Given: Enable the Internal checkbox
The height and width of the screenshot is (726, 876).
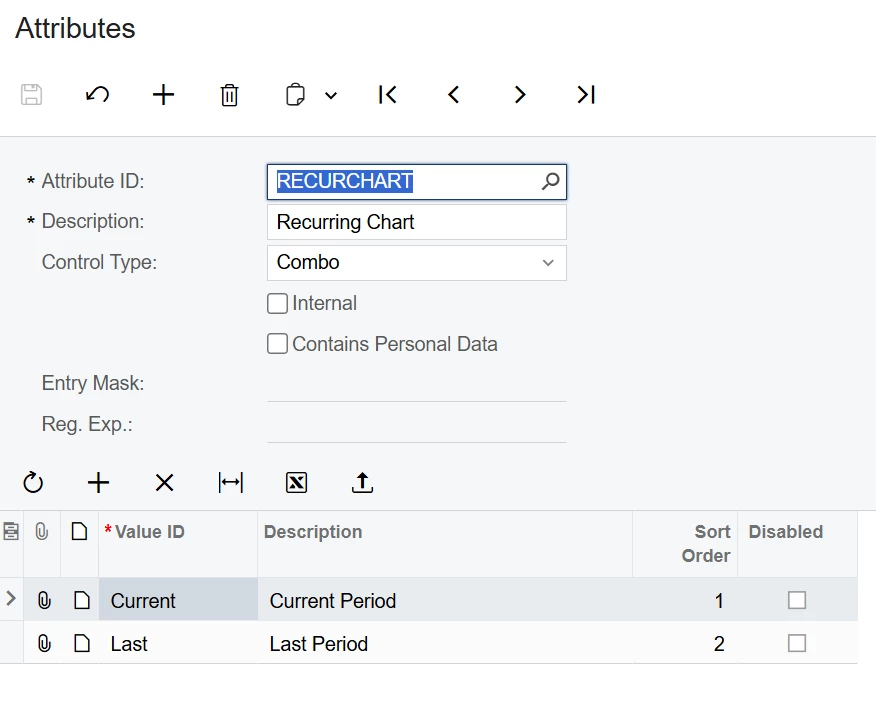Looking at the screenshot, I should [x=278, y=304].
